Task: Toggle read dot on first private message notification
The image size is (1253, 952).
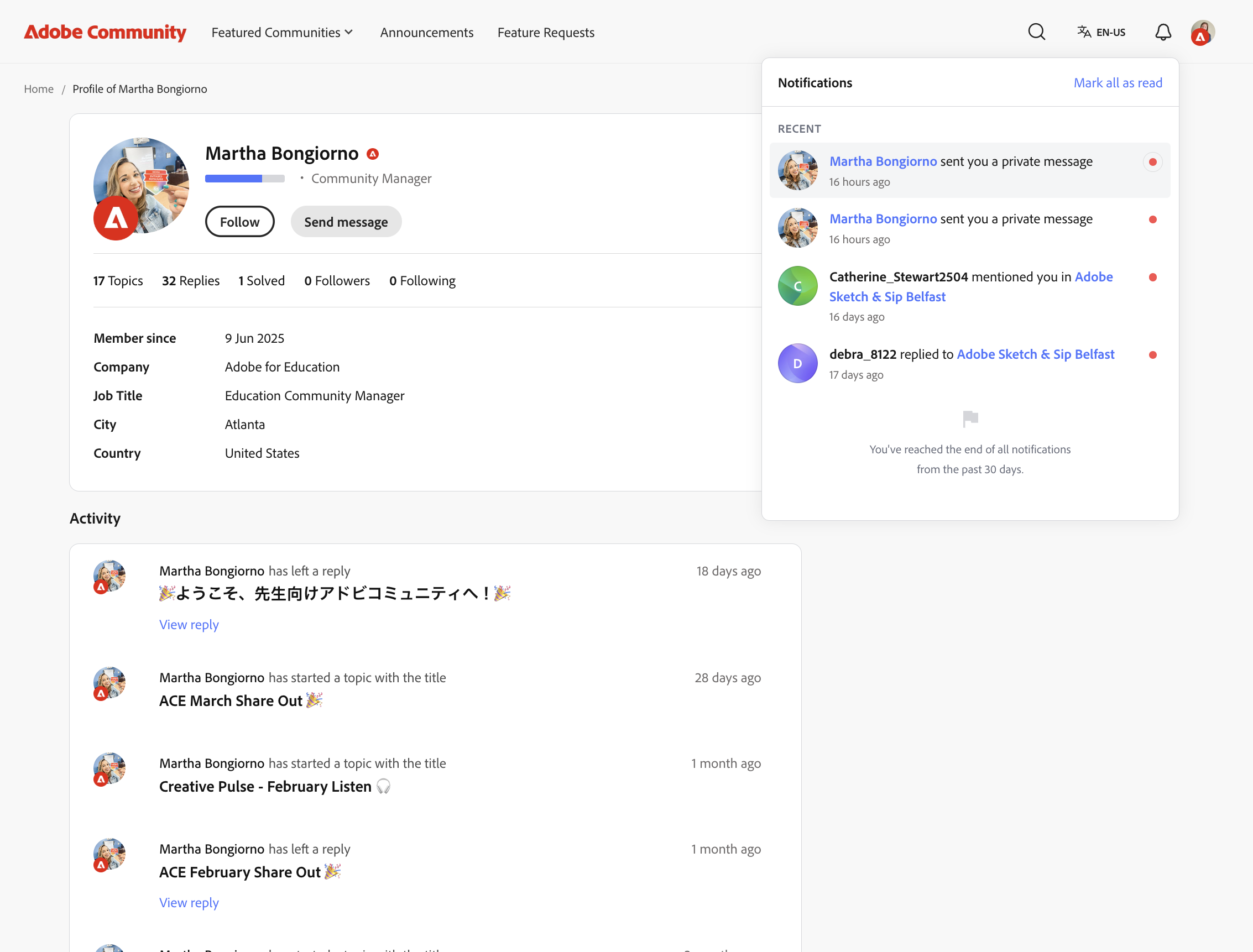Action: pos(1153,162)
